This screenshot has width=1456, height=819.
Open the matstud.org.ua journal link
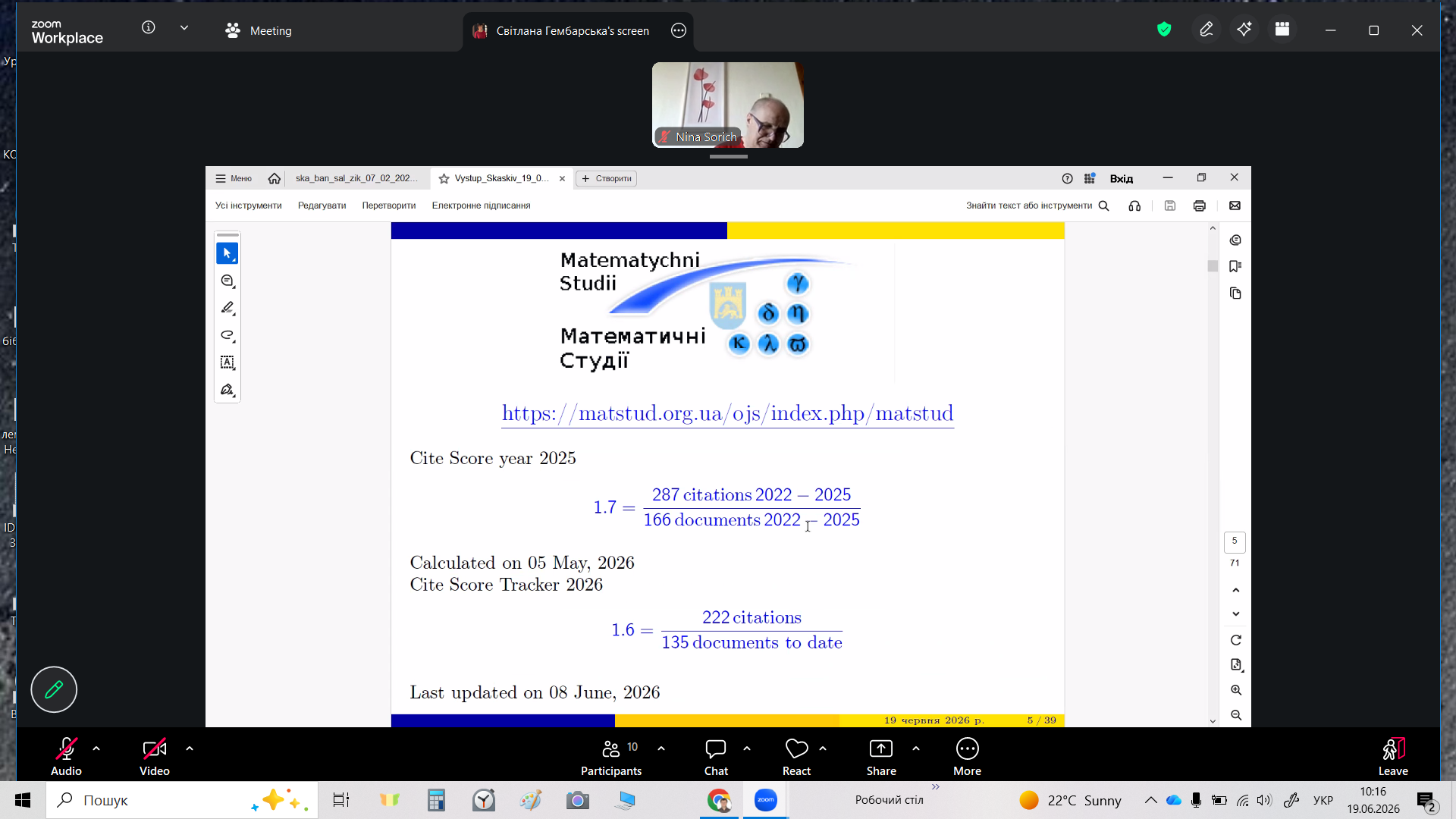click(x=727, y=413)
